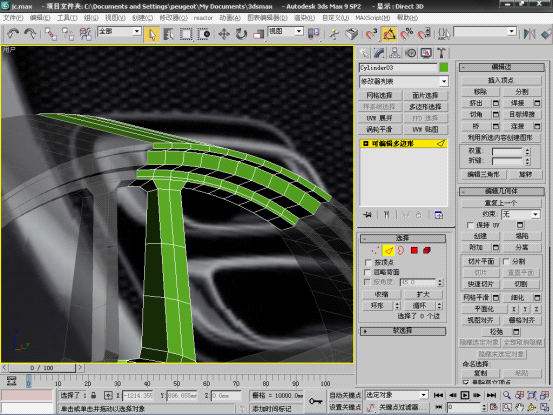Click the green object color swatch
Screen dimensions: 553x415
pos(444,67)
